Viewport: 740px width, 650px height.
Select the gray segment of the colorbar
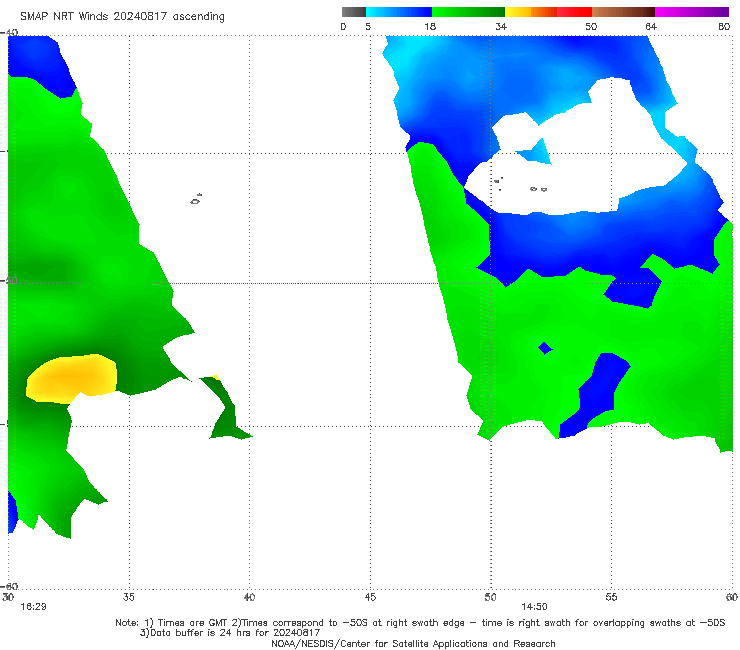(354, 12)
